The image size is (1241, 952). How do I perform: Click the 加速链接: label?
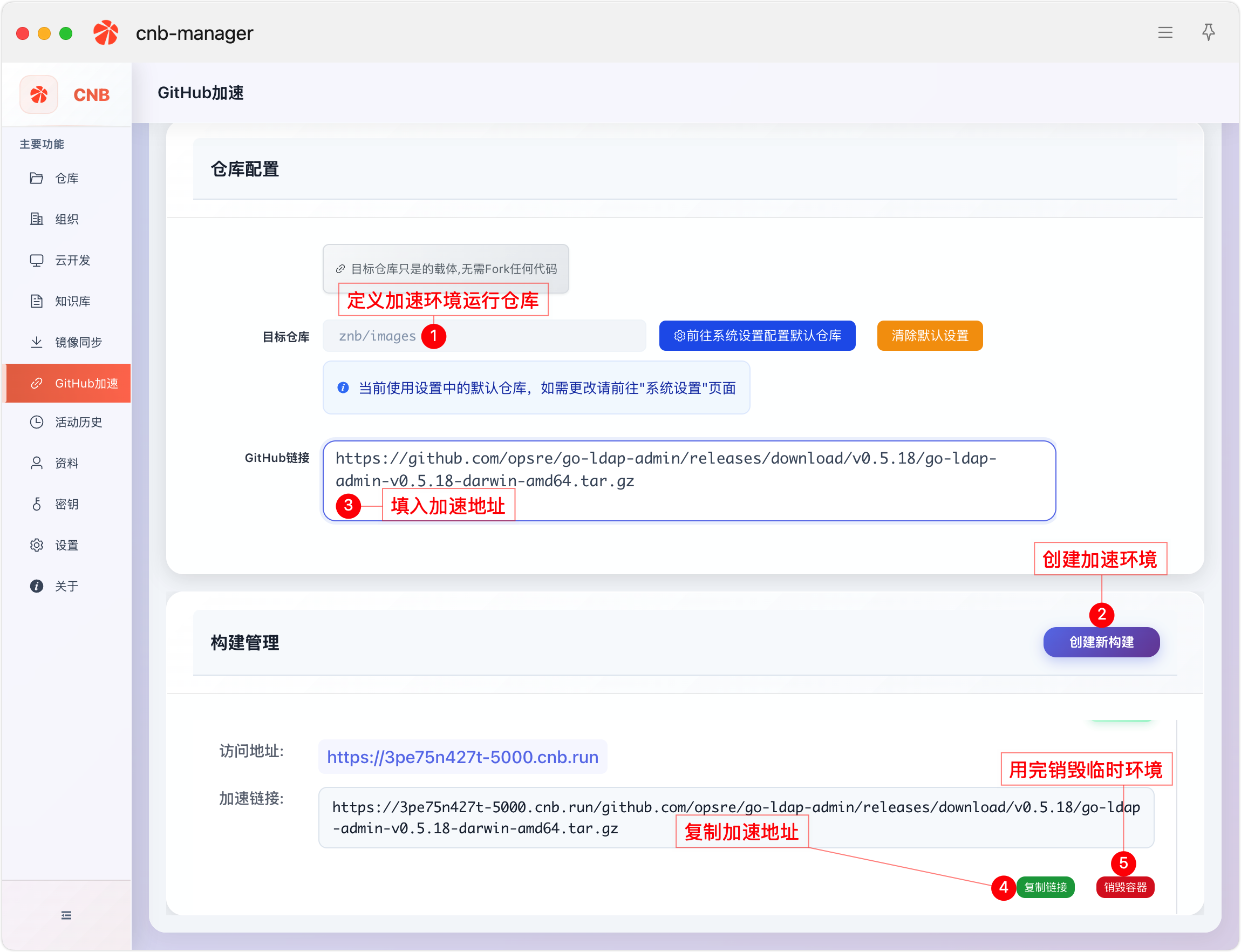tap(251, 799)
